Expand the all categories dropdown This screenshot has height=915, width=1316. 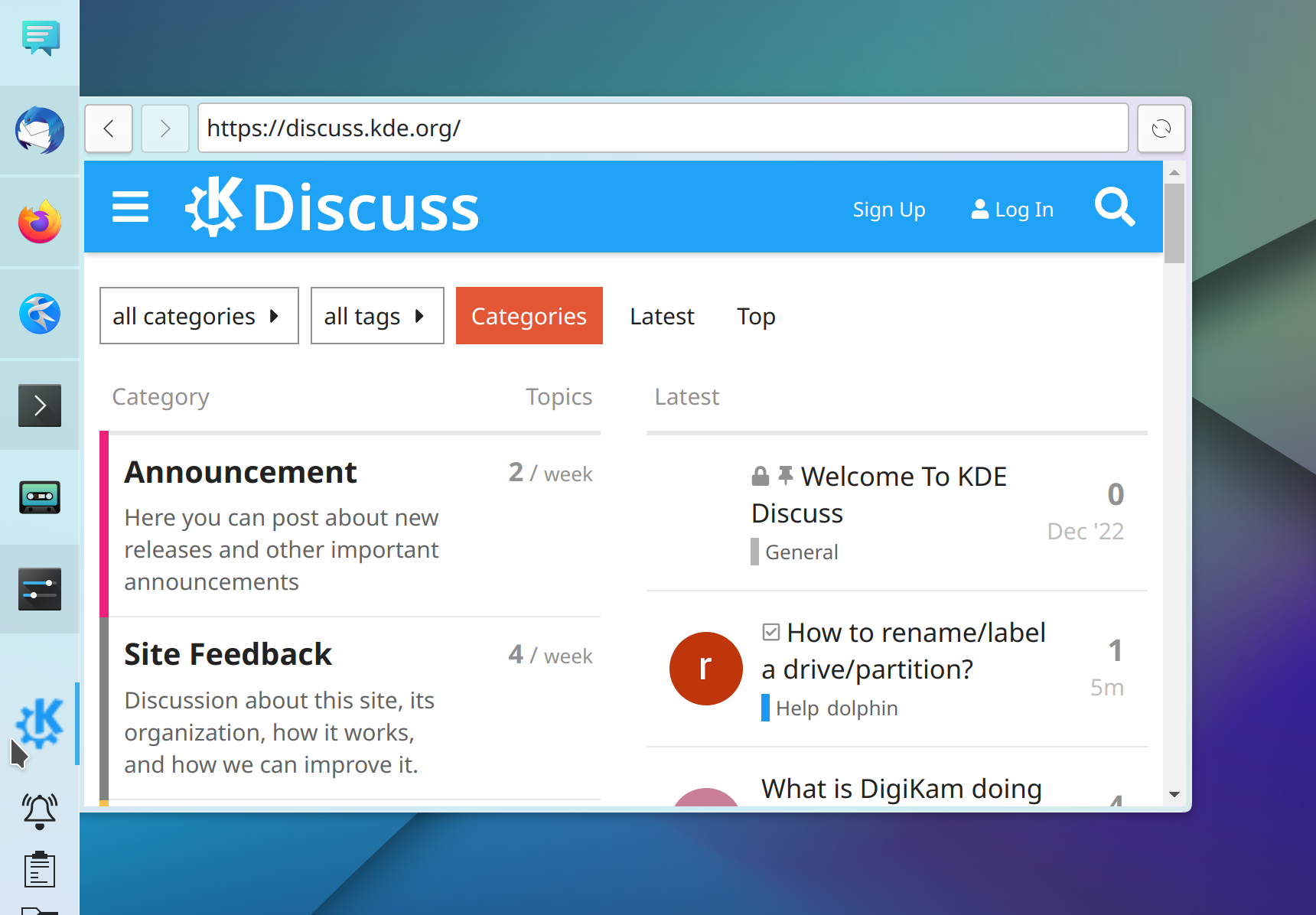(x=199, y=316)
